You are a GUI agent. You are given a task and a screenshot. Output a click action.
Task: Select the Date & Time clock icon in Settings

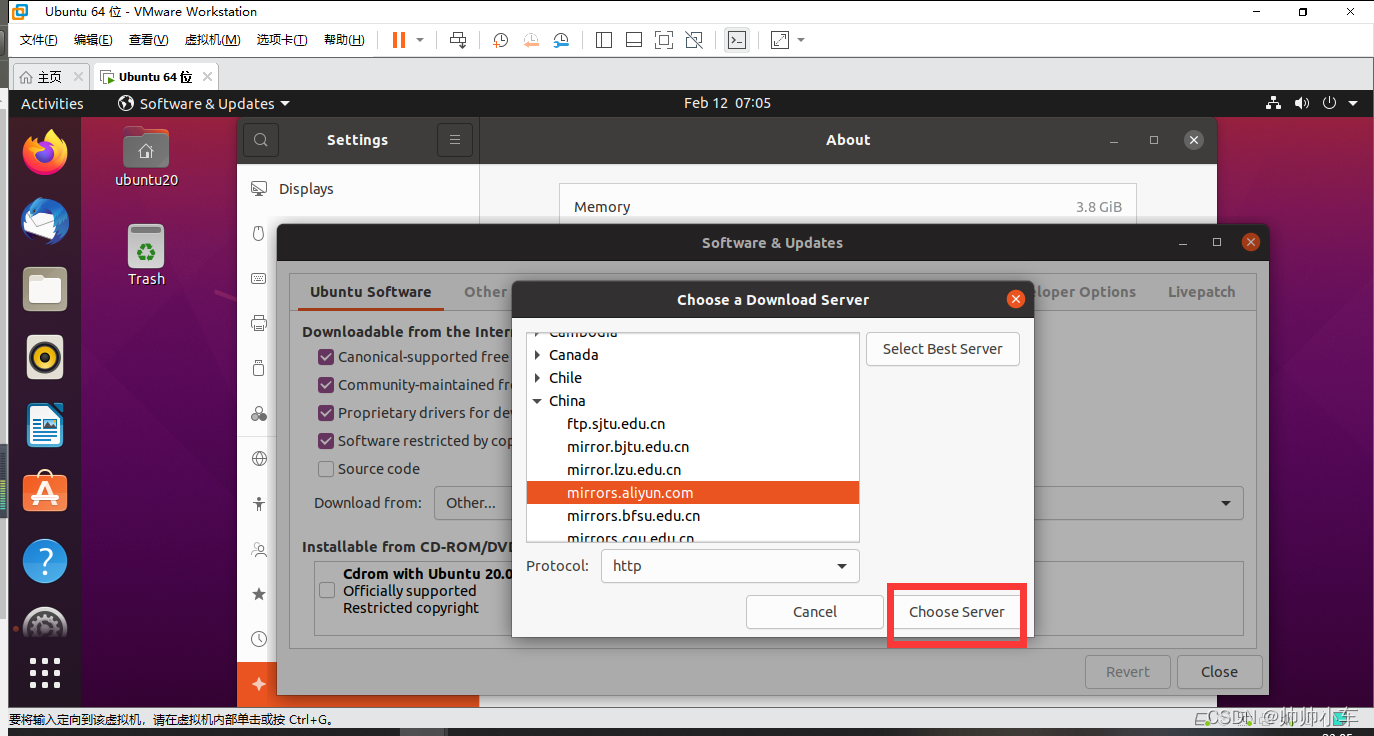[259, 639]
